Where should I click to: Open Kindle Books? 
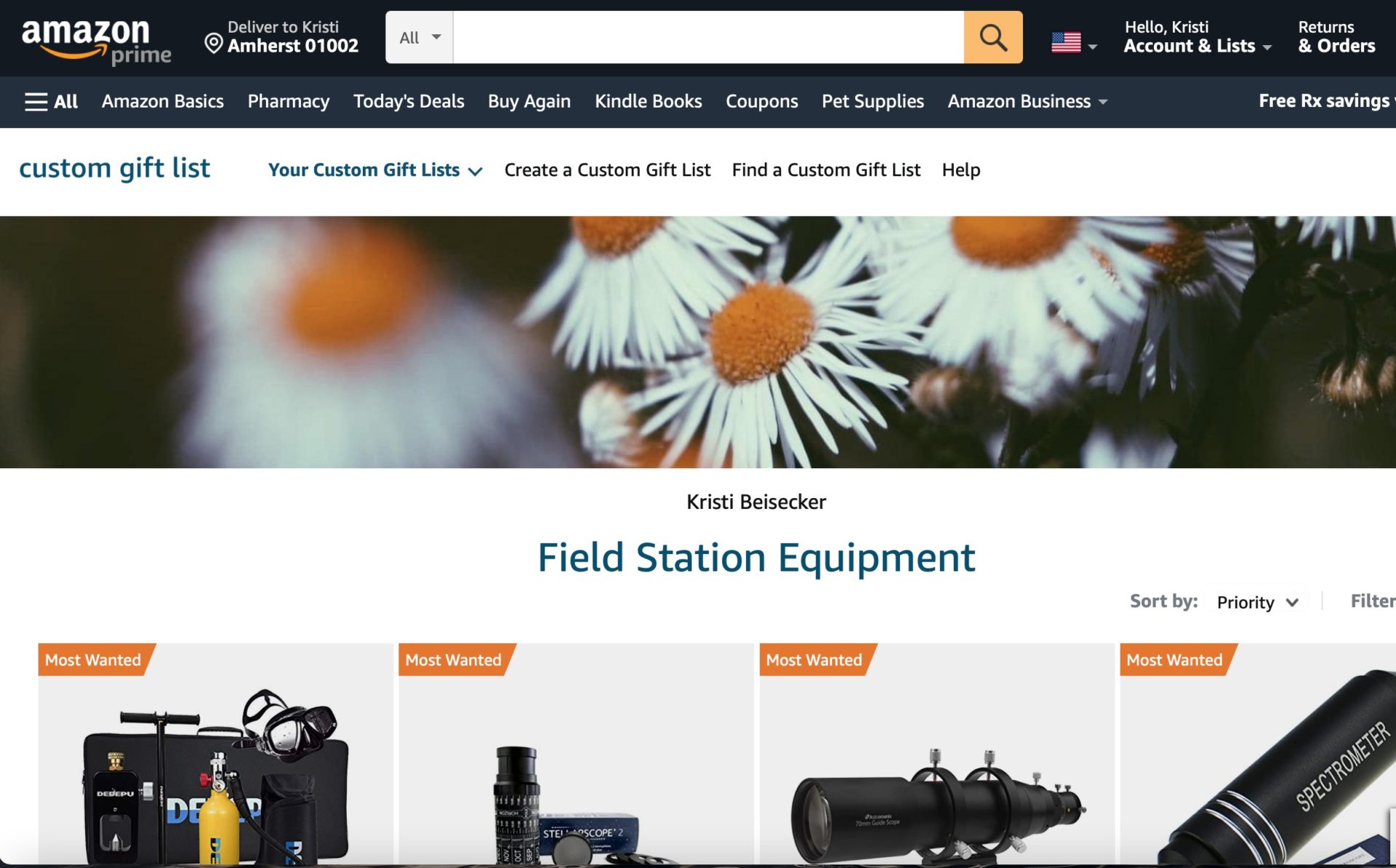coord(648,101)
